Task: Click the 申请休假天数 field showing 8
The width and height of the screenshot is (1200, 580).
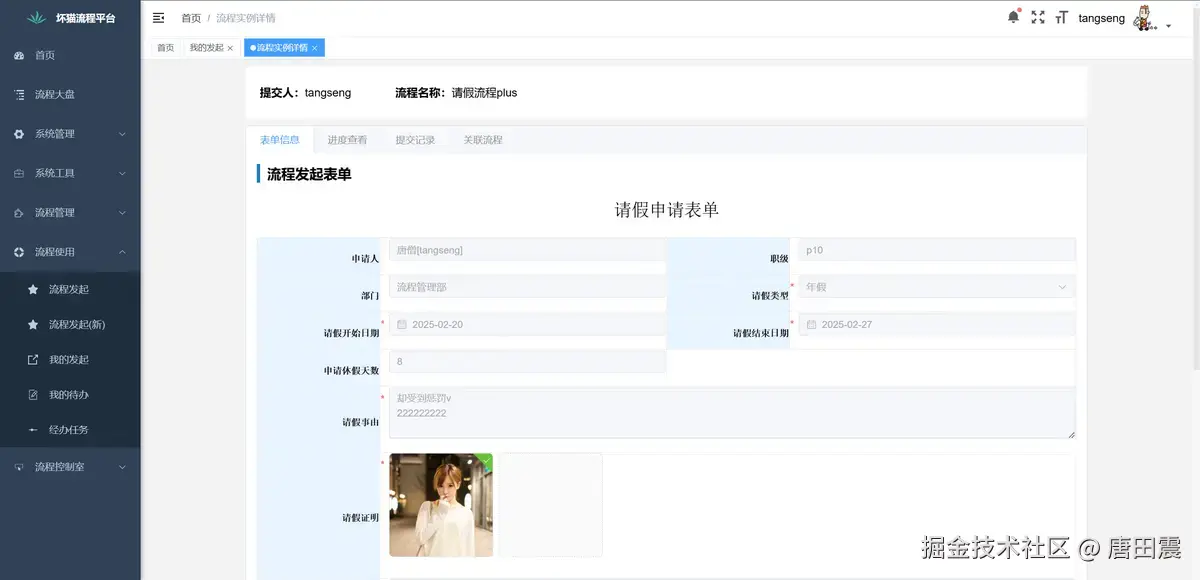Action: (527, 361)
